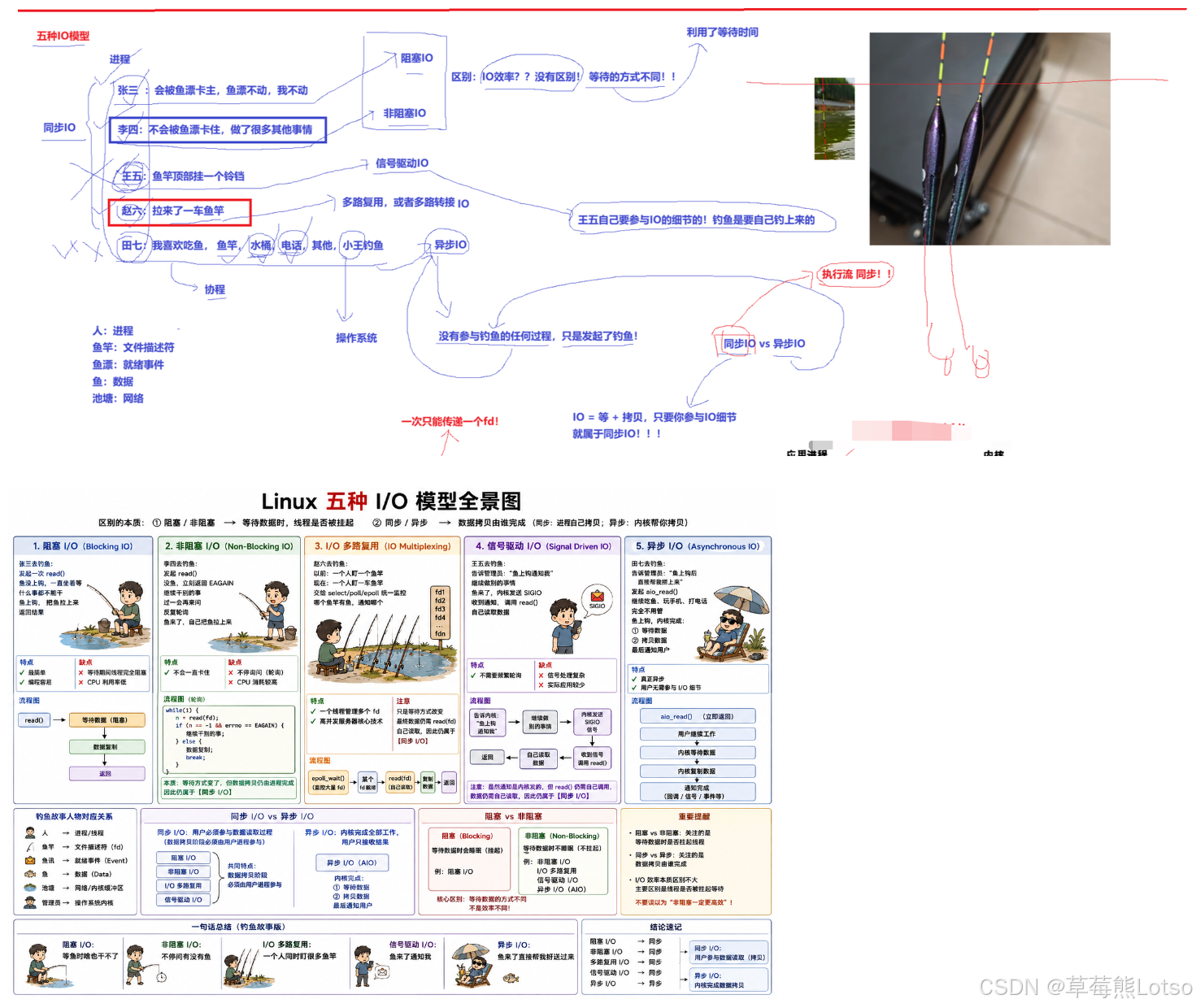
Task: Click '操作系统' label under the arrow
Action: 356,338
